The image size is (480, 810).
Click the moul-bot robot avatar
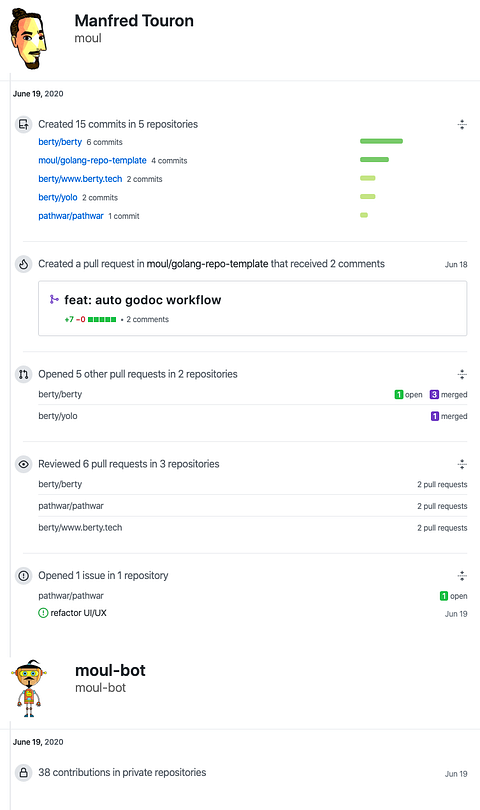29,689
